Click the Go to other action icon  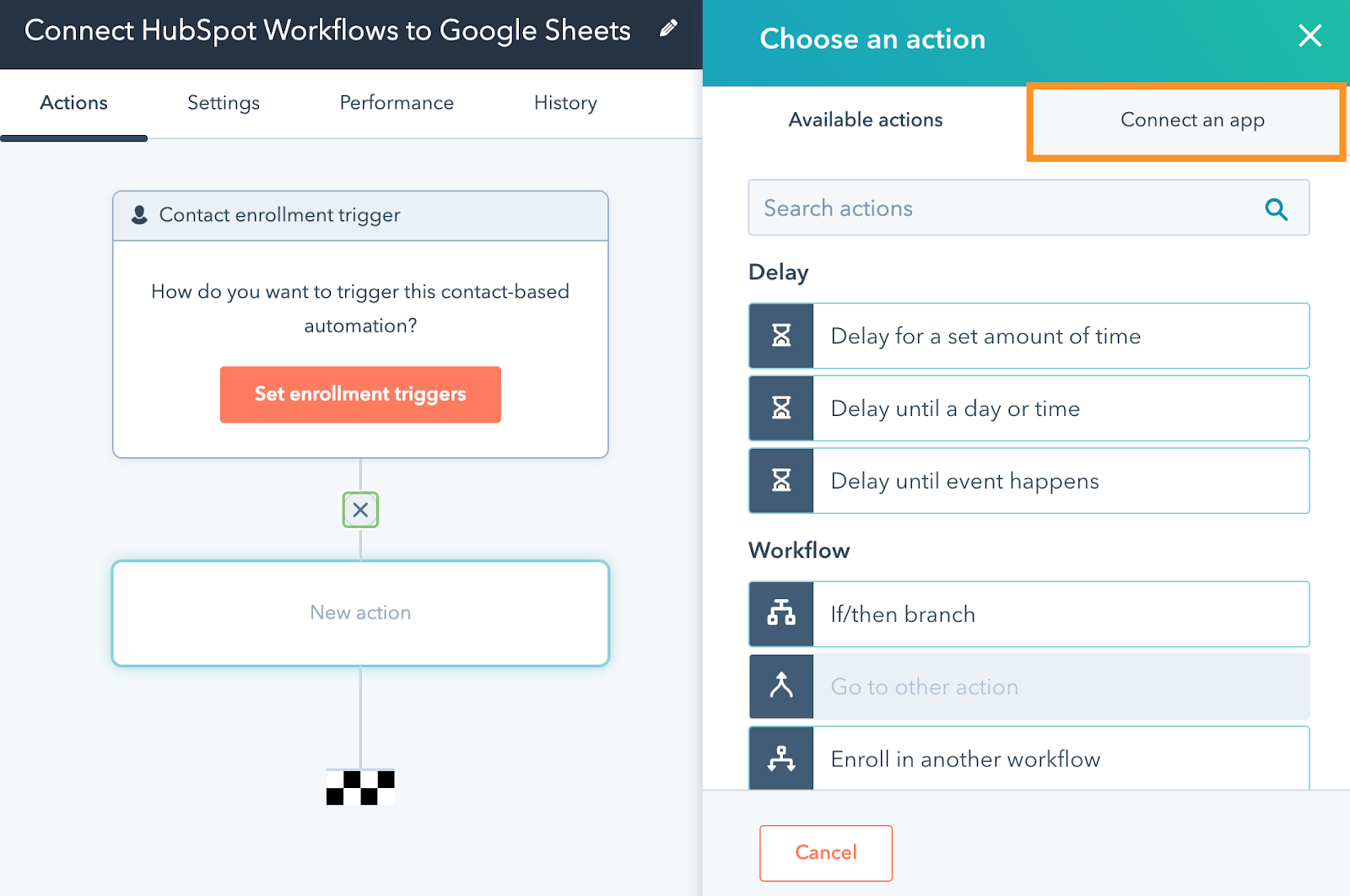[x=781, y=687]
